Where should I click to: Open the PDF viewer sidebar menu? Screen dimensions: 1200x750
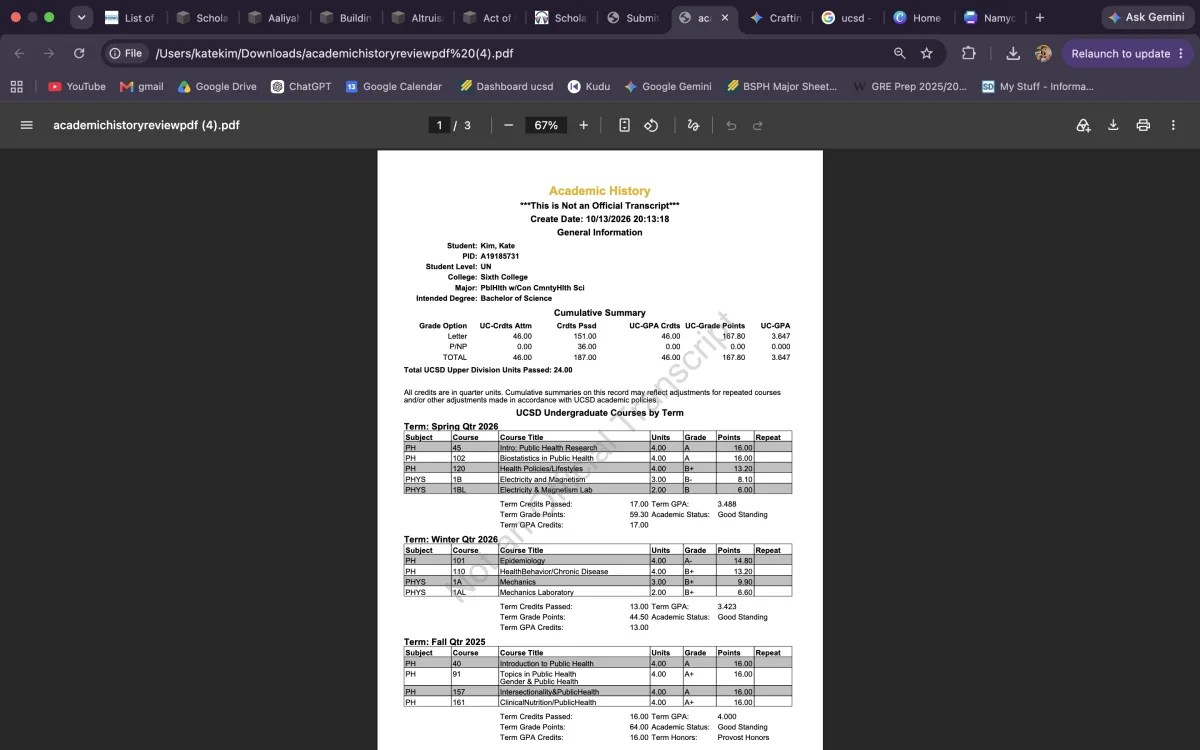27,125
